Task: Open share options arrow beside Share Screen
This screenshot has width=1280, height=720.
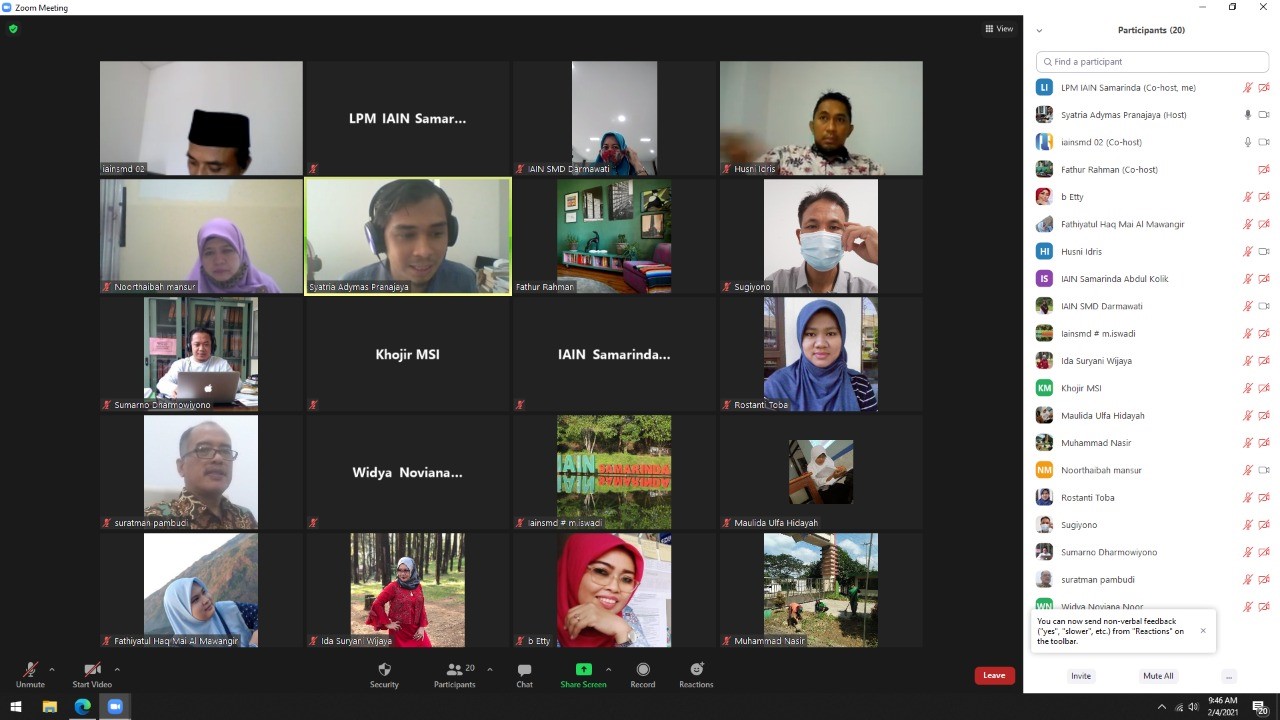Action: pos(608,669)
